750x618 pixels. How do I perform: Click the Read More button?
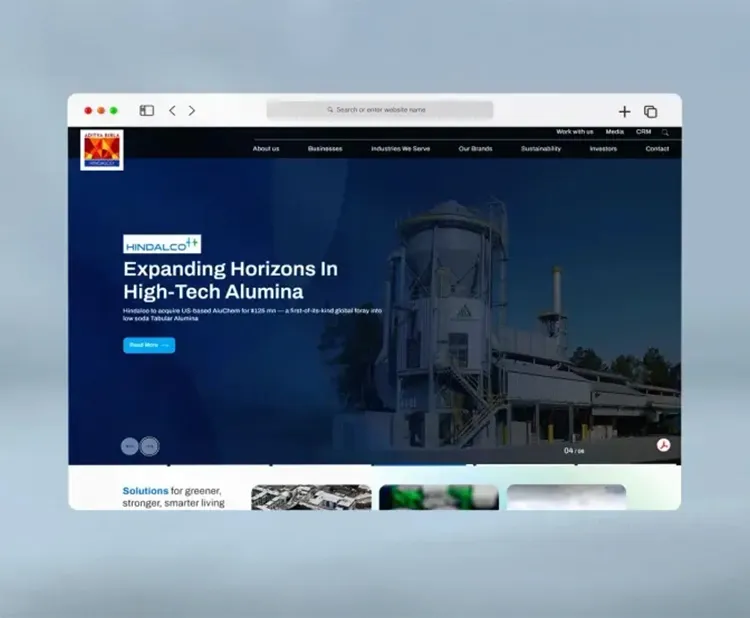149,345
